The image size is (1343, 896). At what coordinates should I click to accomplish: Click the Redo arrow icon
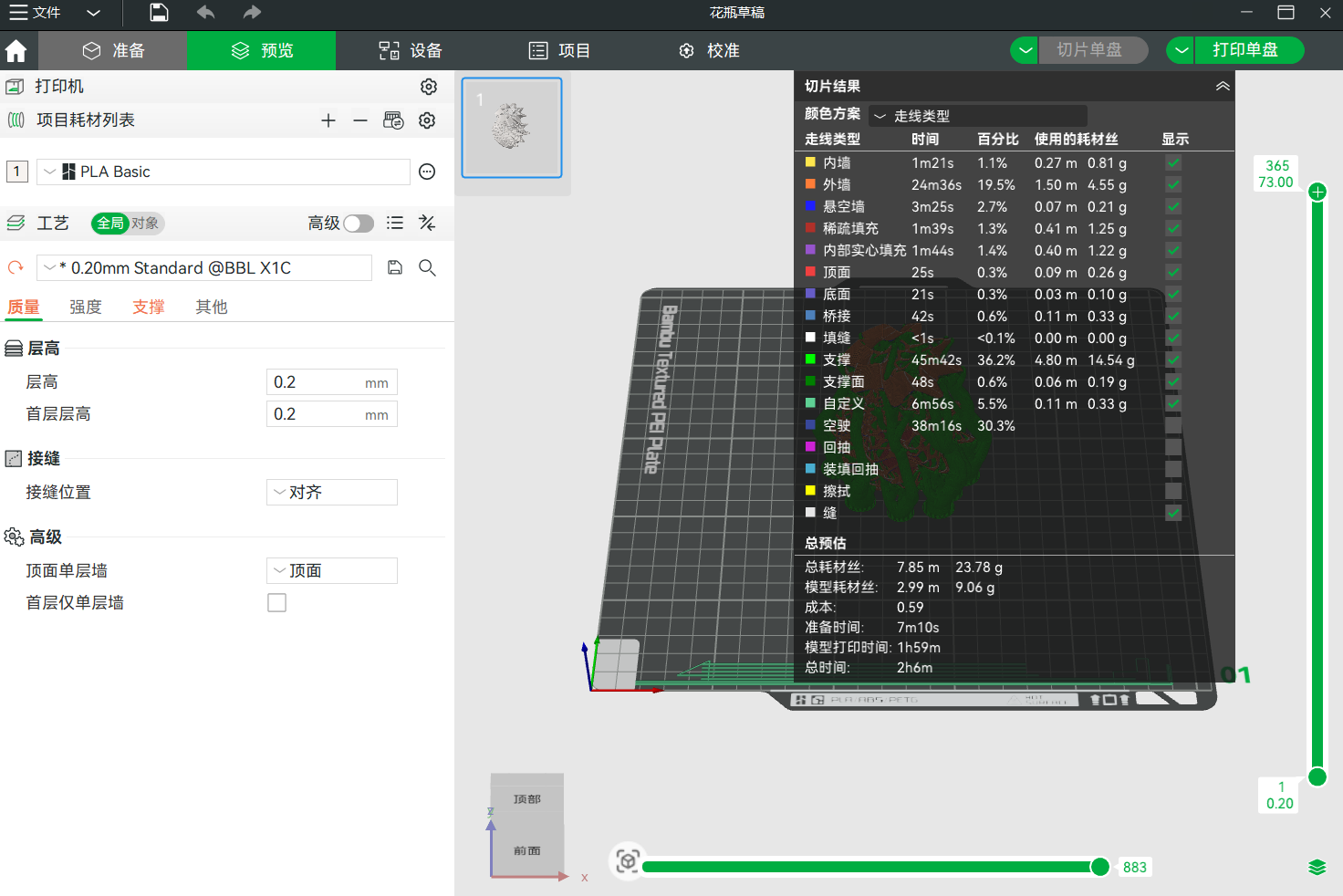click(x=252, y=13)
